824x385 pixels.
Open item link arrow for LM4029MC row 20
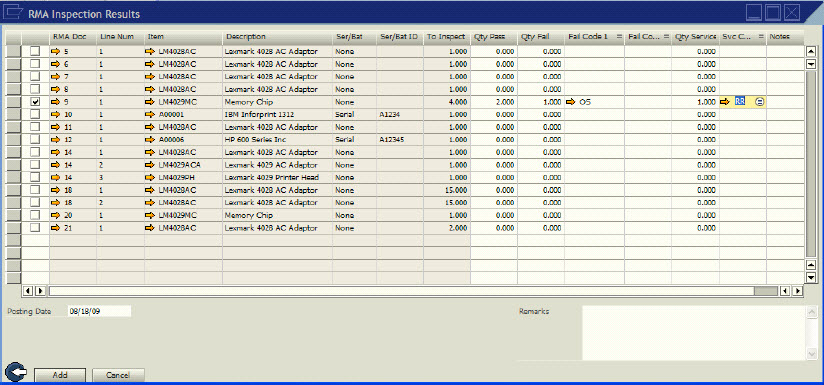[x=150, y=215]
